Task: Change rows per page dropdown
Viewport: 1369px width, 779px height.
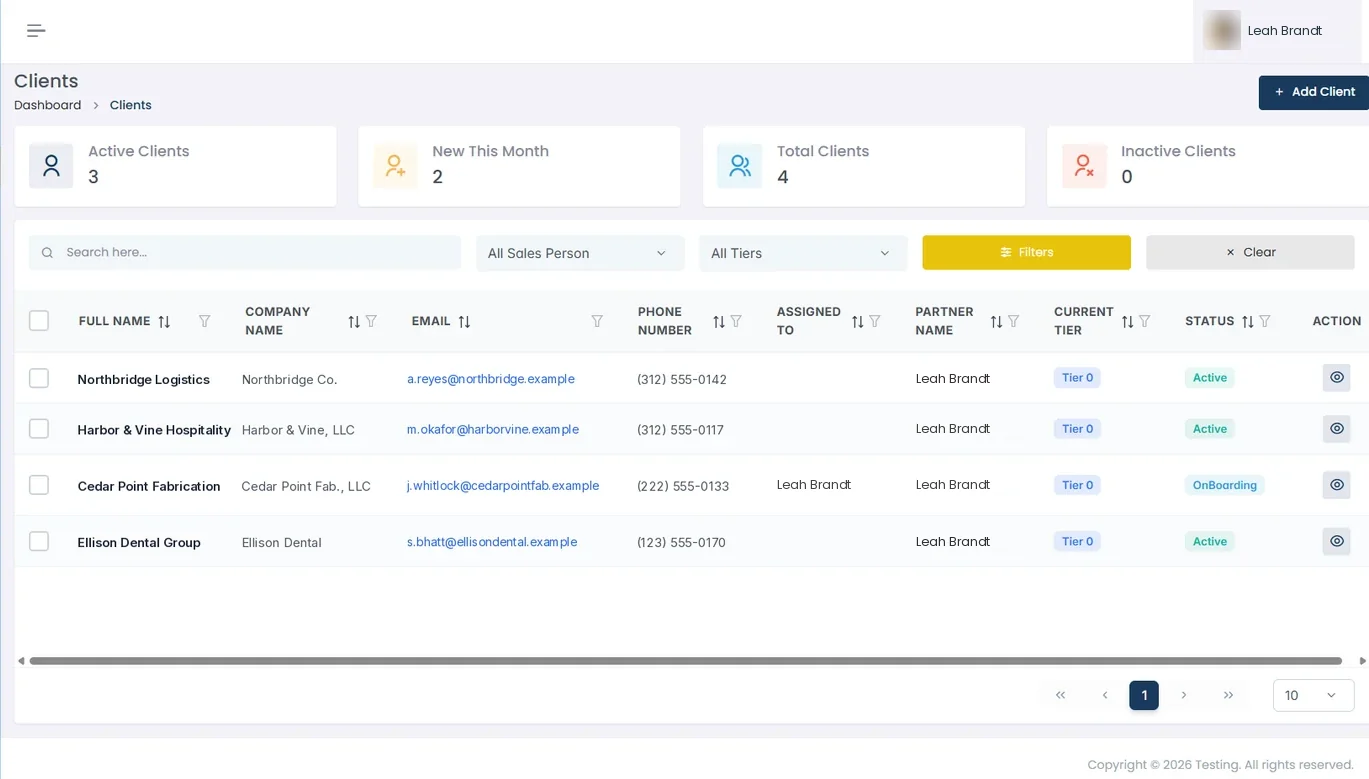Action: point(1313,695)
